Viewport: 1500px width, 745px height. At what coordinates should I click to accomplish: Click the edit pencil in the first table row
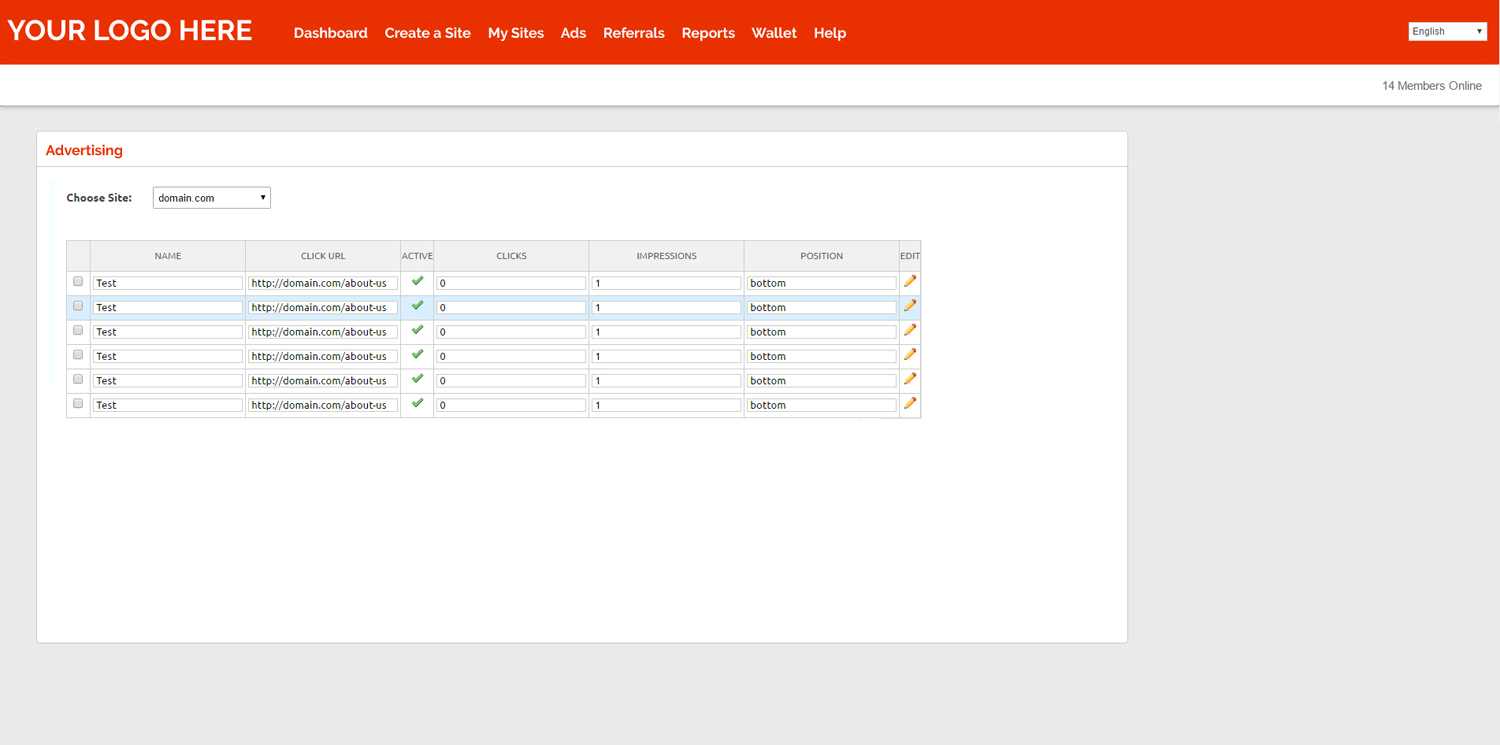coord(910,282)
